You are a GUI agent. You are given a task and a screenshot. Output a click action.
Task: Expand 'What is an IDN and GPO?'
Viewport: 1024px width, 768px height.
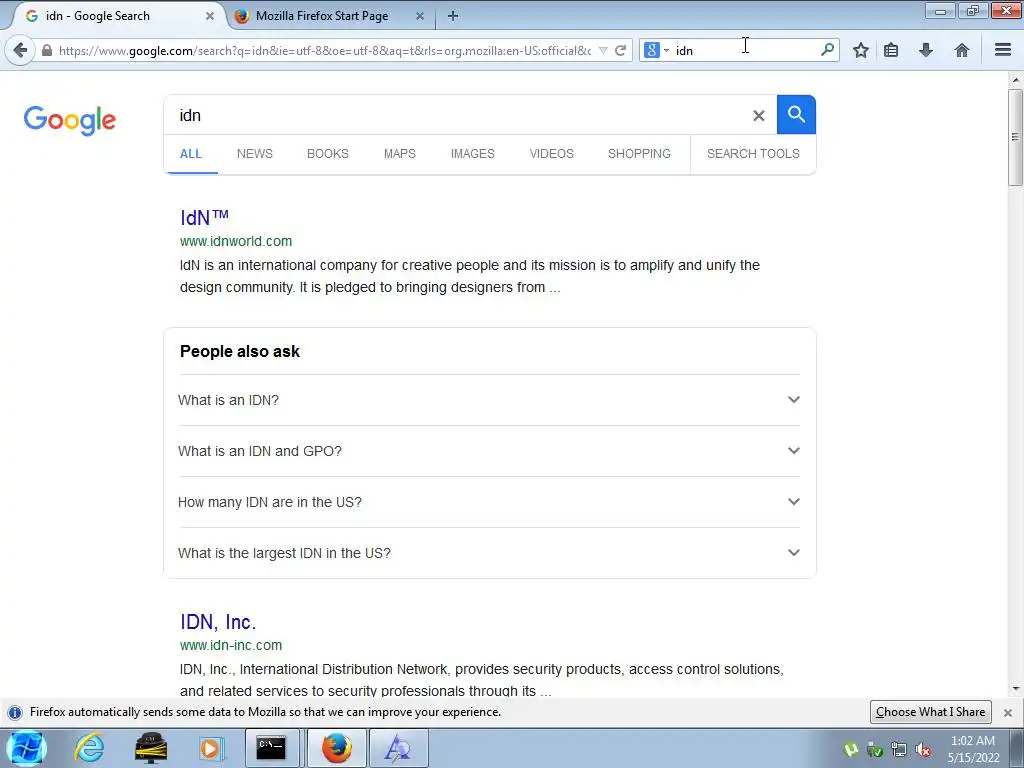(488, 451)
